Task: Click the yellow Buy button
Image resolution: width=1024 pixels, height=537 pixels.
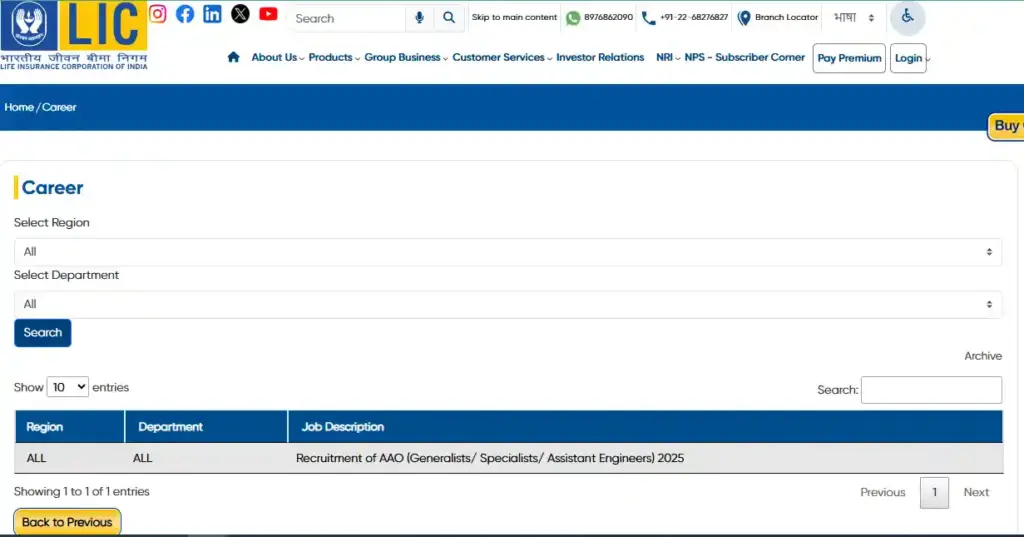Action: (1006, 125)
